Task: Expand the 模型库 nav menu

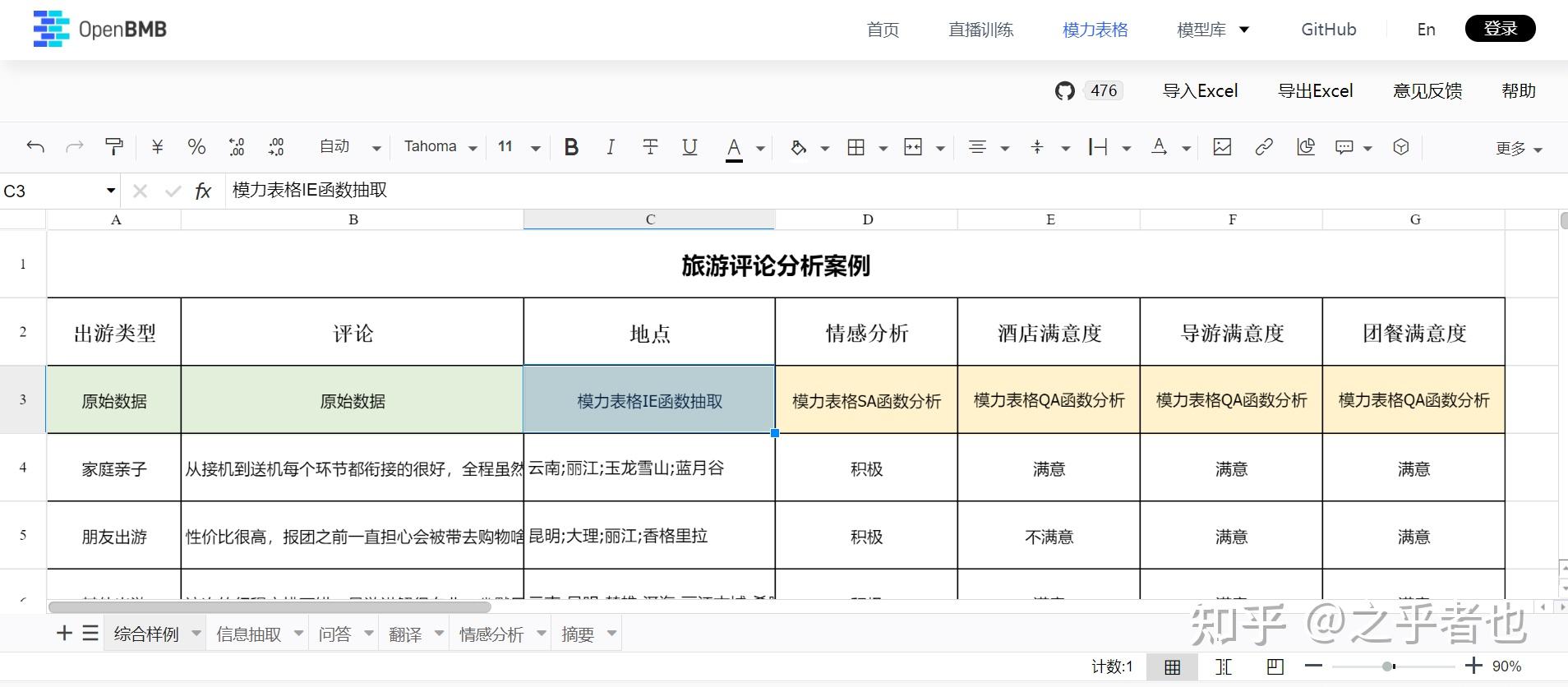Action: (x=1213, y=30)
